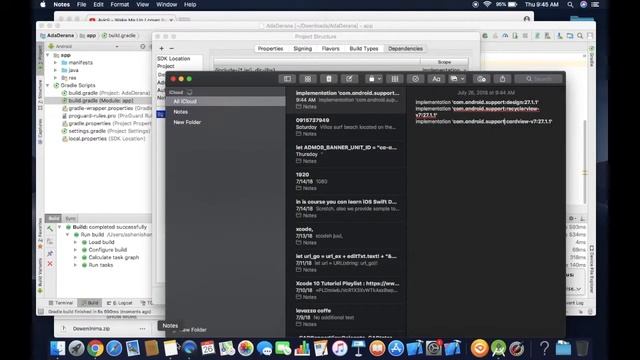The height and width of the screenshot is (360, 640).
Task: Switch to Dependencies tab in Project Structure
Action: click(405, 49)
